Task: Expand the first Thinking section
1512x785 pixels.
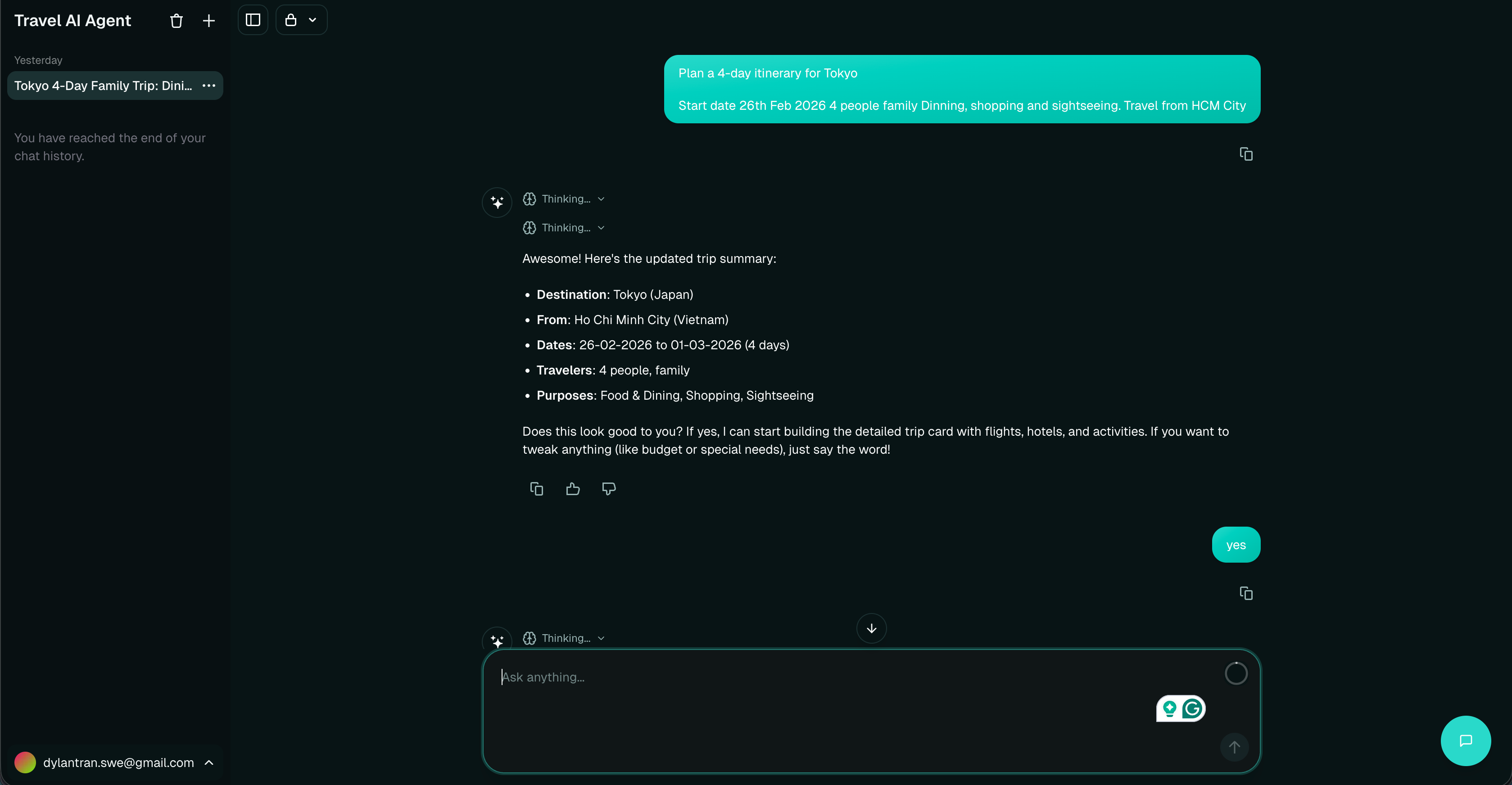Action: point(565,199)
